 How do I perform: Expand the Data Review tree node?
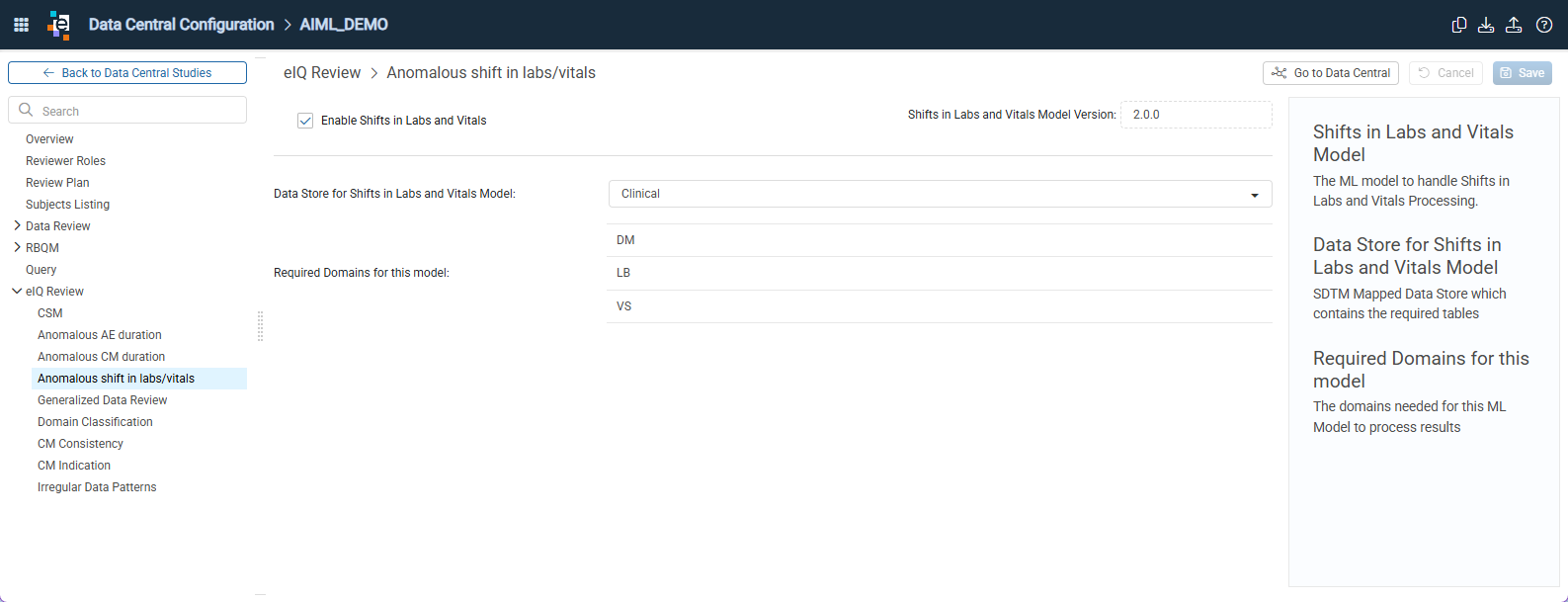pos(18,225)
